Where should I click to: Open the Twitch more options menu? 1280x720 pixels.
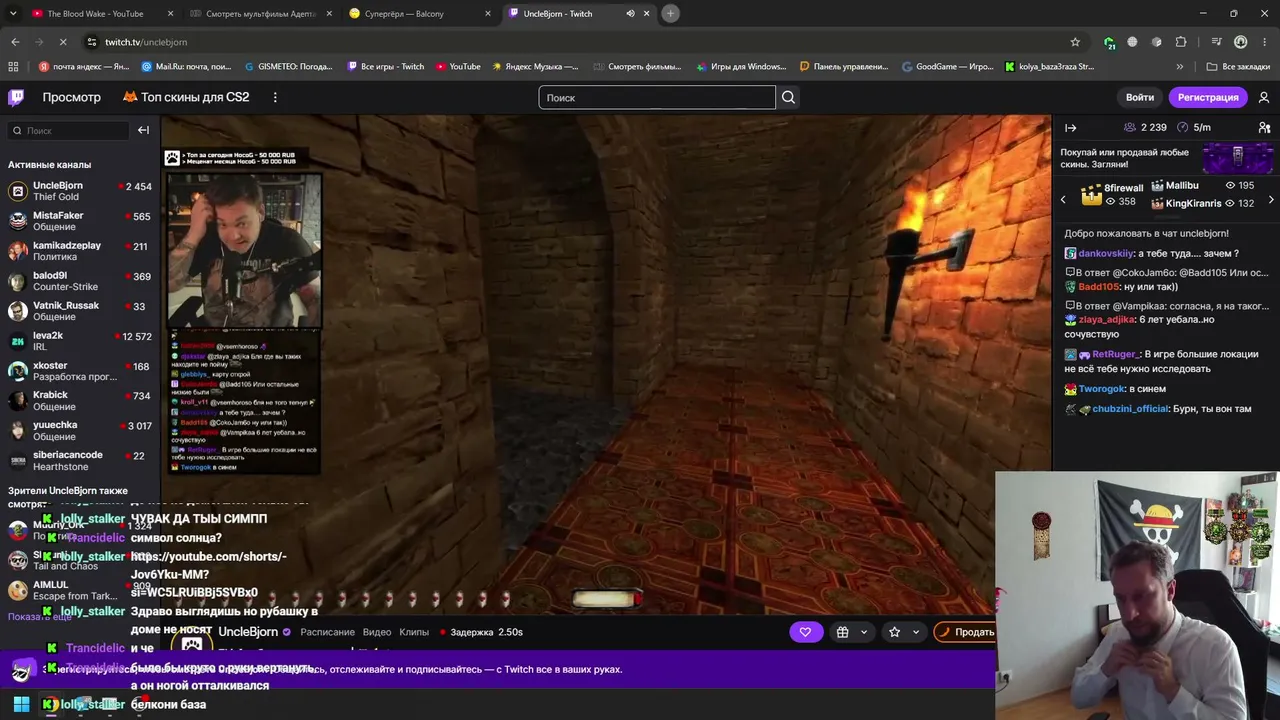tap(275, 97)
